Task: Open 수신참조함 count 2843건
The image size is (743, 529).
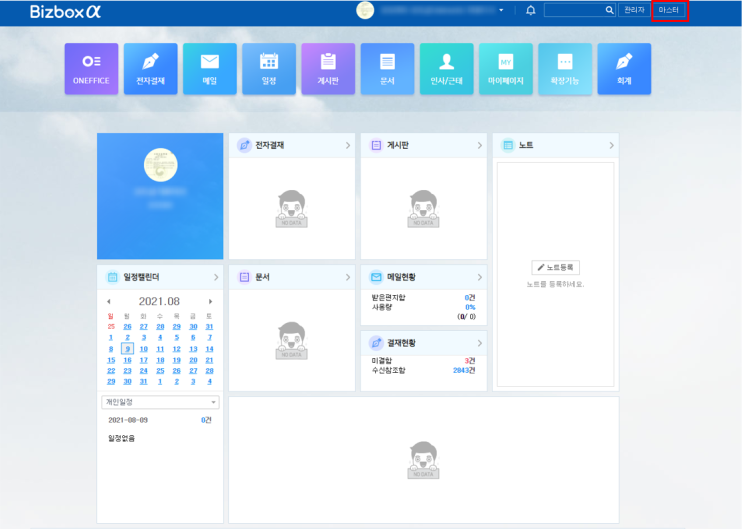Action: click(464, 370)
